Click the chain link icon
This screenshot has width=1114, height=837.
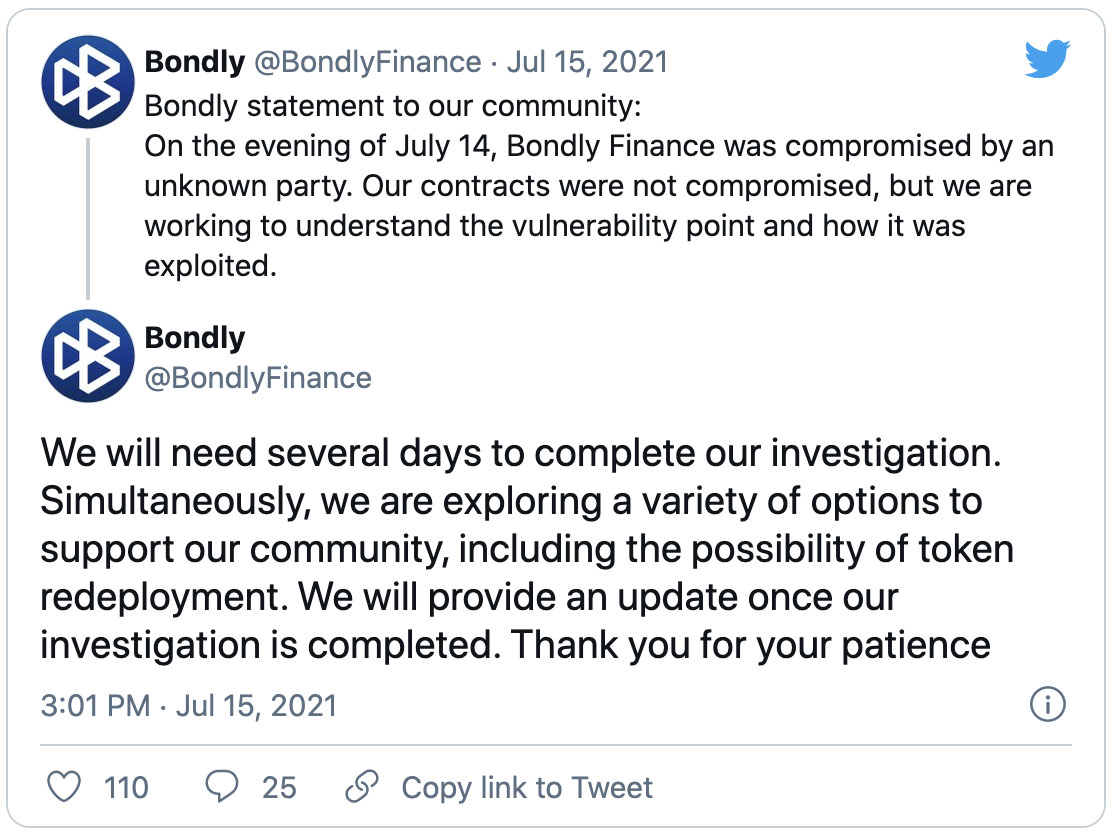point(361,787)
